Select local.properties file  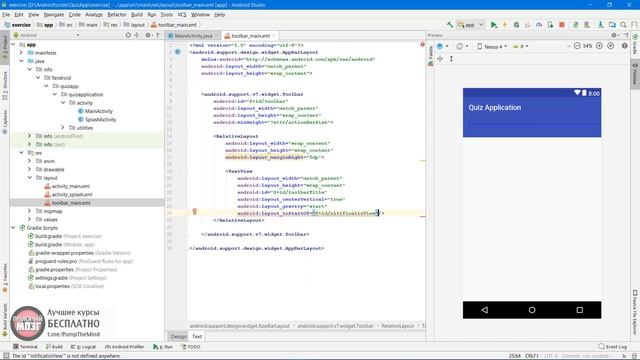pyautogui.click(x=66, y=287)
